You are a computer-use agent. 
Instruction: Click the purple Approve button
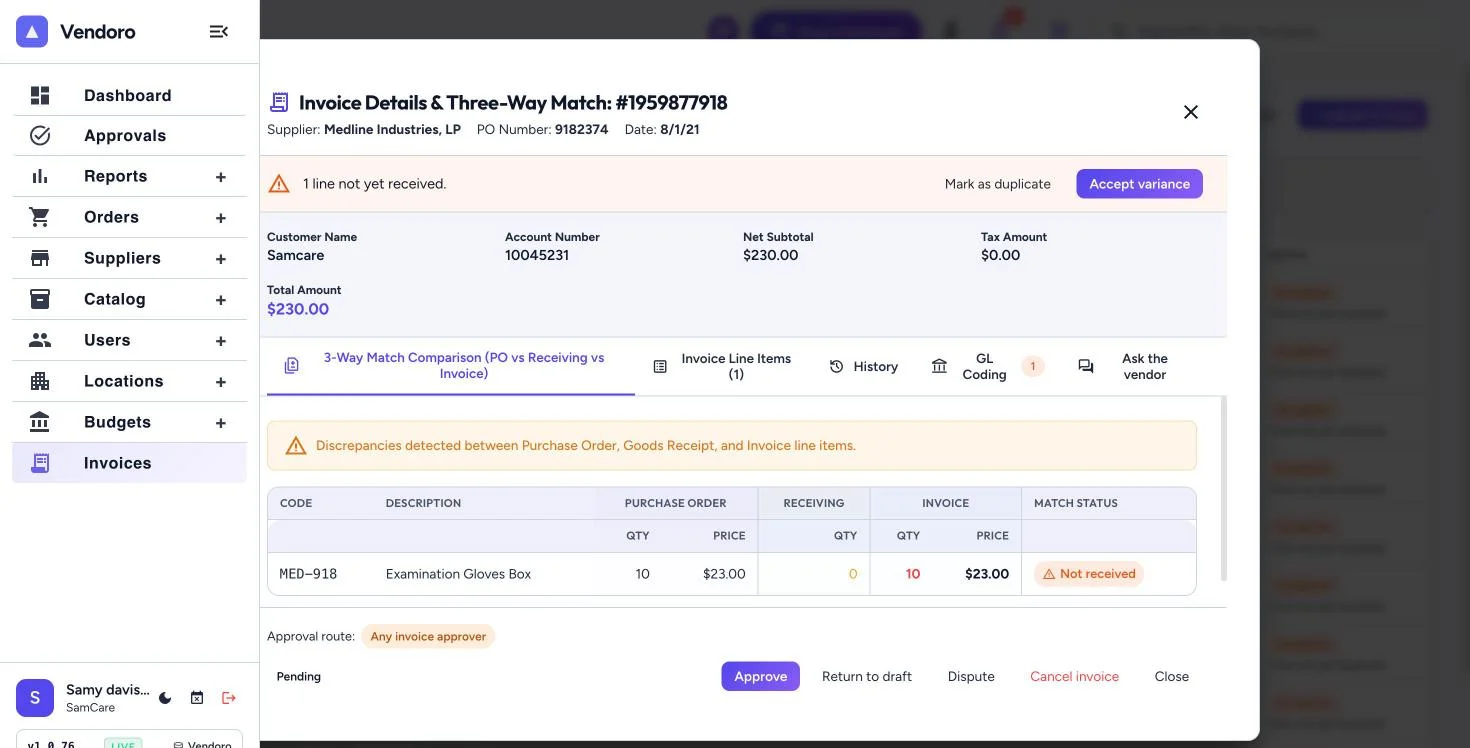point(760,676)
